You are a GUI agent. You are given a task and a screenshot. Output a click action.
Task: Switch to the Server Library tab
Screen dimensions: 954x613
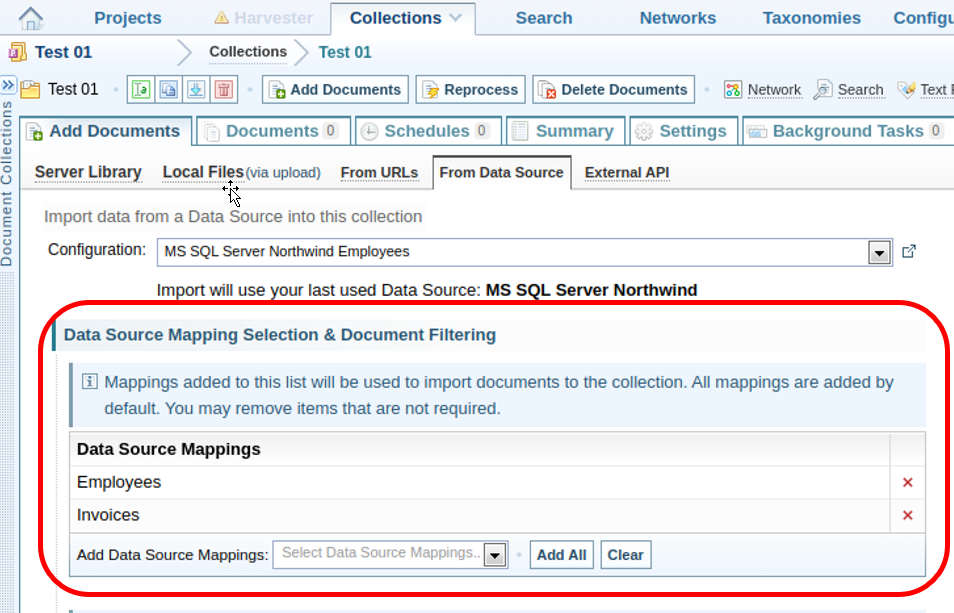click(88, 172)
